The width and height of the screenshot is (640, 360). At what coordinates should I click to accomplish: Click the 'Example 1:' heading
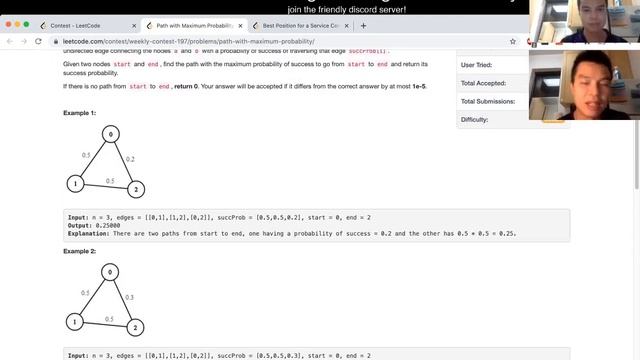[80, 113]
